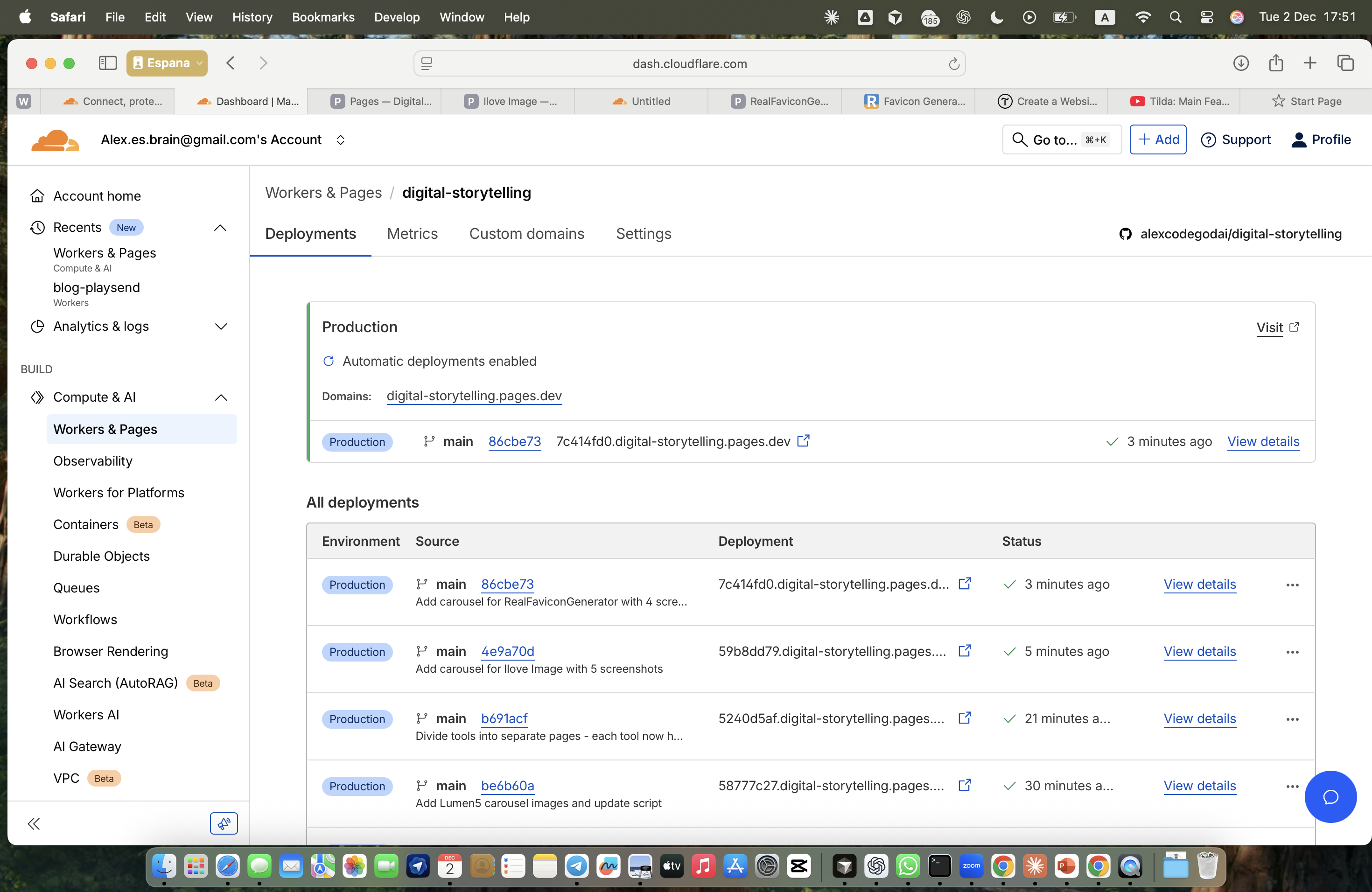Open the digital-storytelling.pages.dev domain link
This screenshot has height=892, width=1372.
[x=474, y=396]
